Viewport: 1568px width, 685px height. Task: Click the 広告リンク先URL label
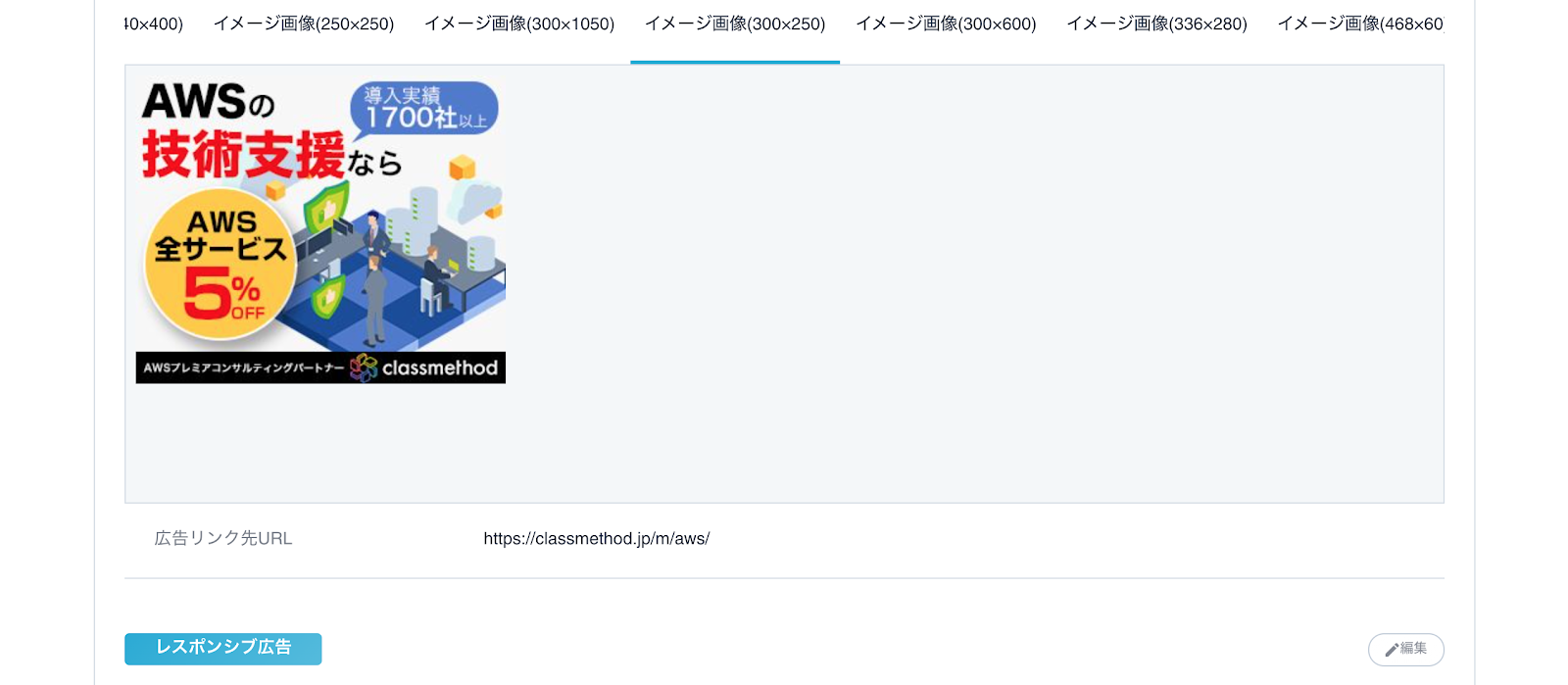point(223,539)
